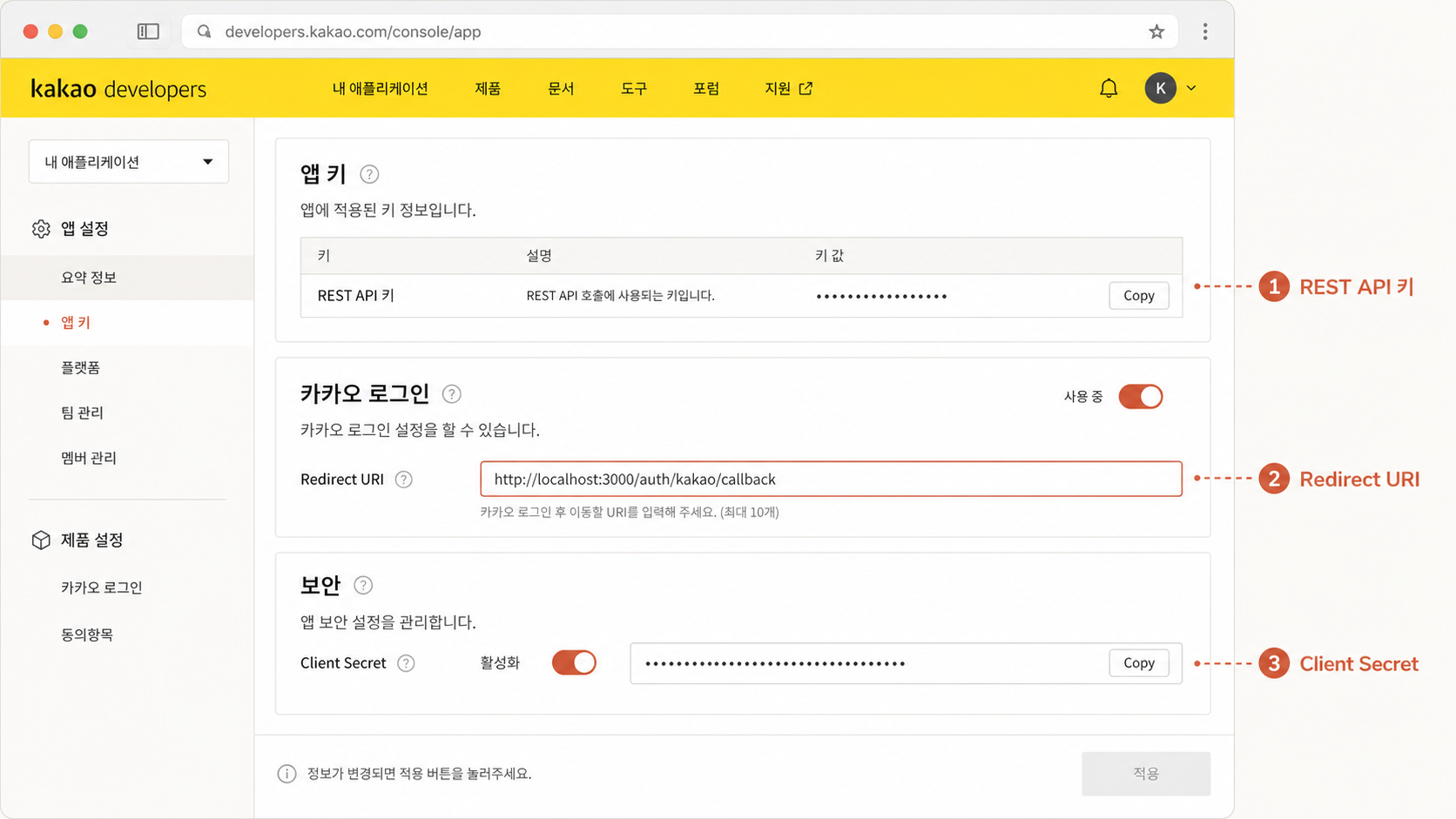Open 지원 external link

pyautogui.click(x=788, y=88)
